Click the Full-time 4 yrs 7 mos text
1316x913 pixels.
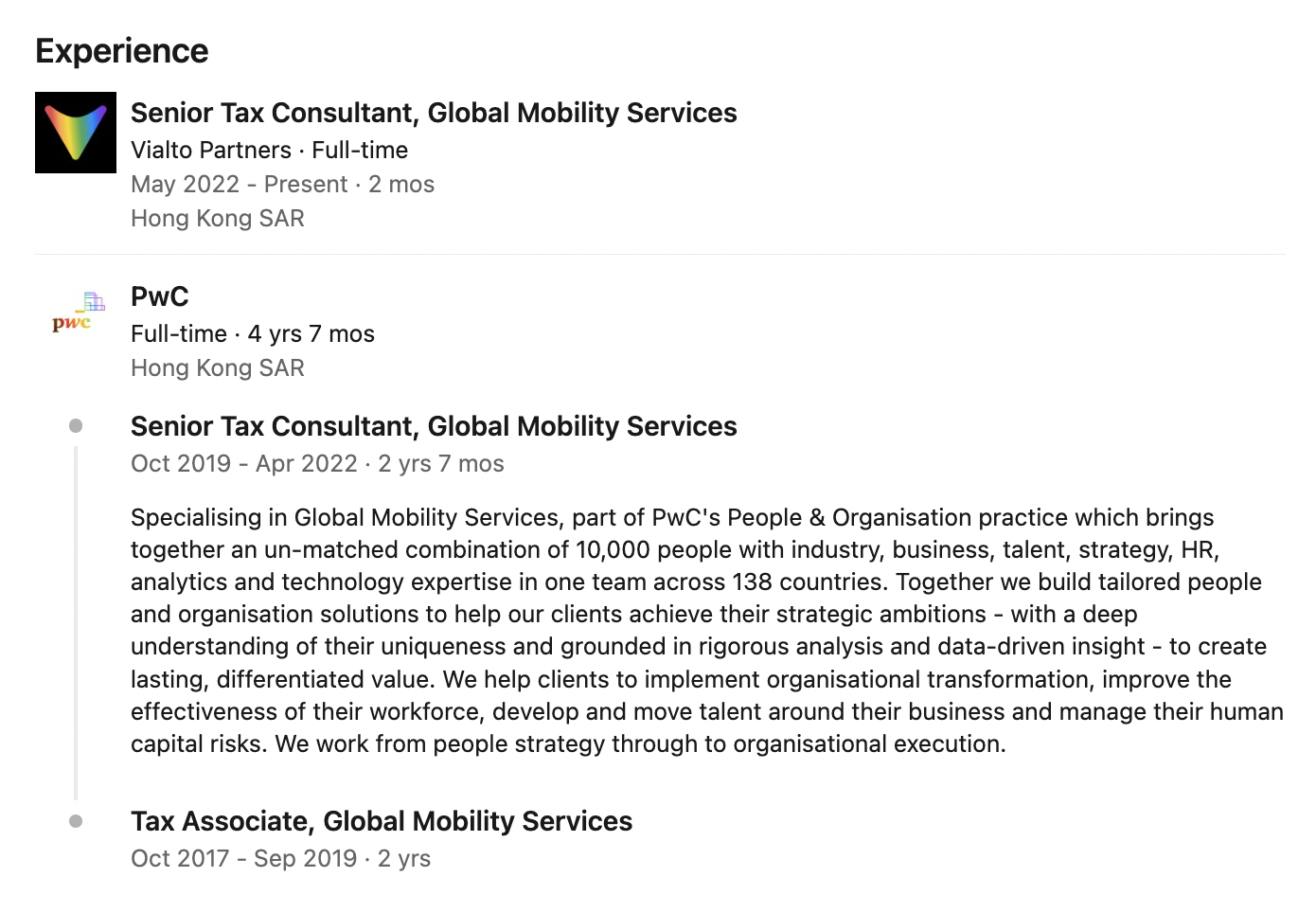pyautogui.click(x=253, y=333)
